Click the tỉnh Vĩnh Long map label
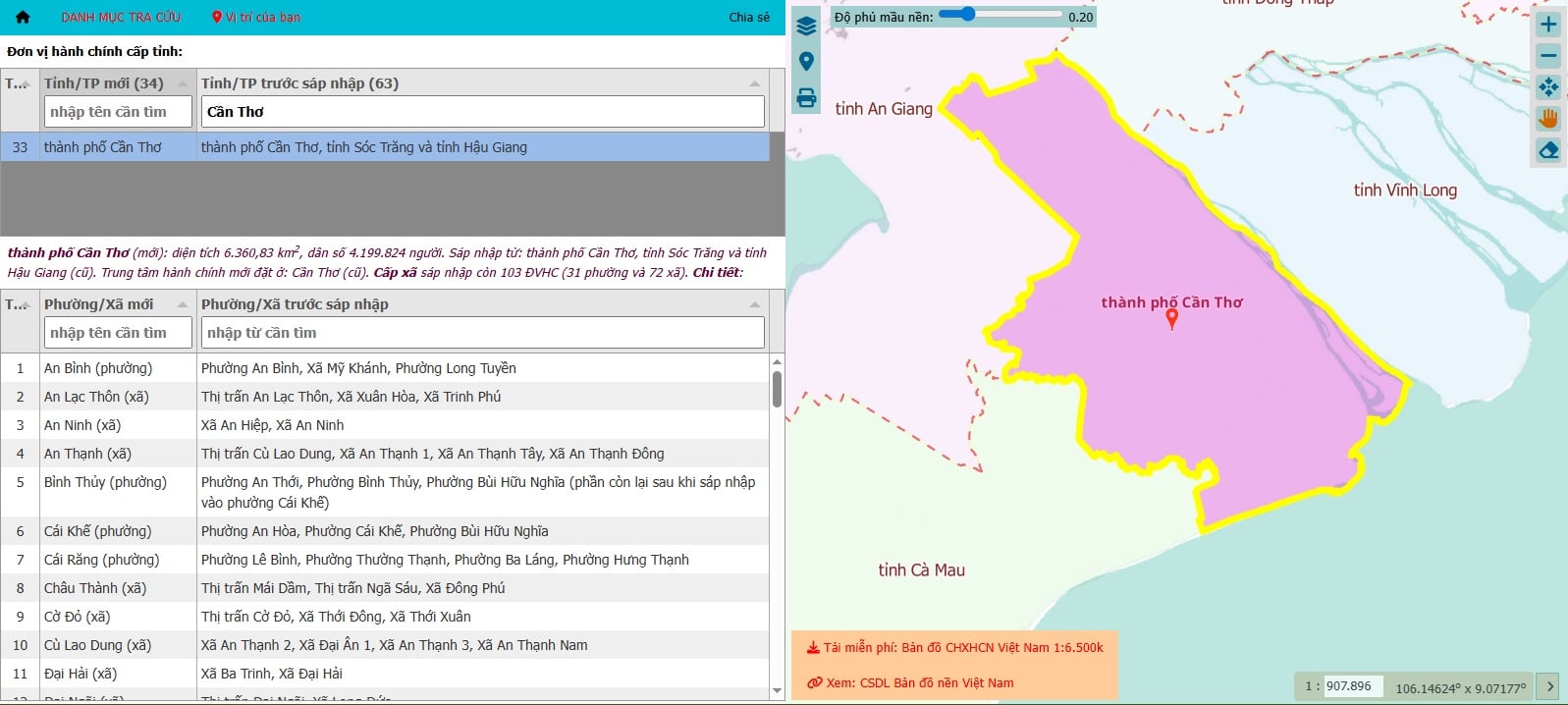1568x705 pixels. [1405, 190]
